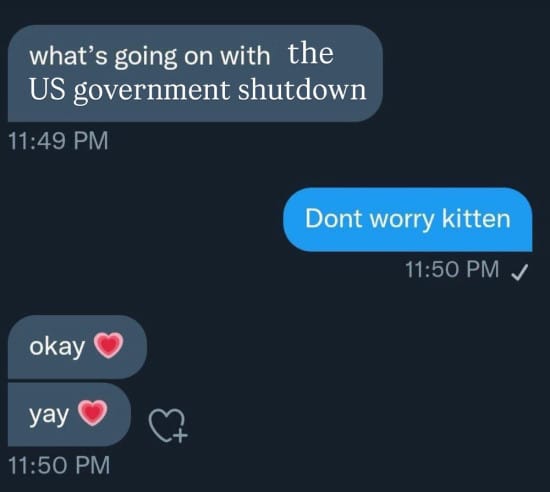Select the "yay" message bubble
550x492 pixels.
click(x=69, y=415)
